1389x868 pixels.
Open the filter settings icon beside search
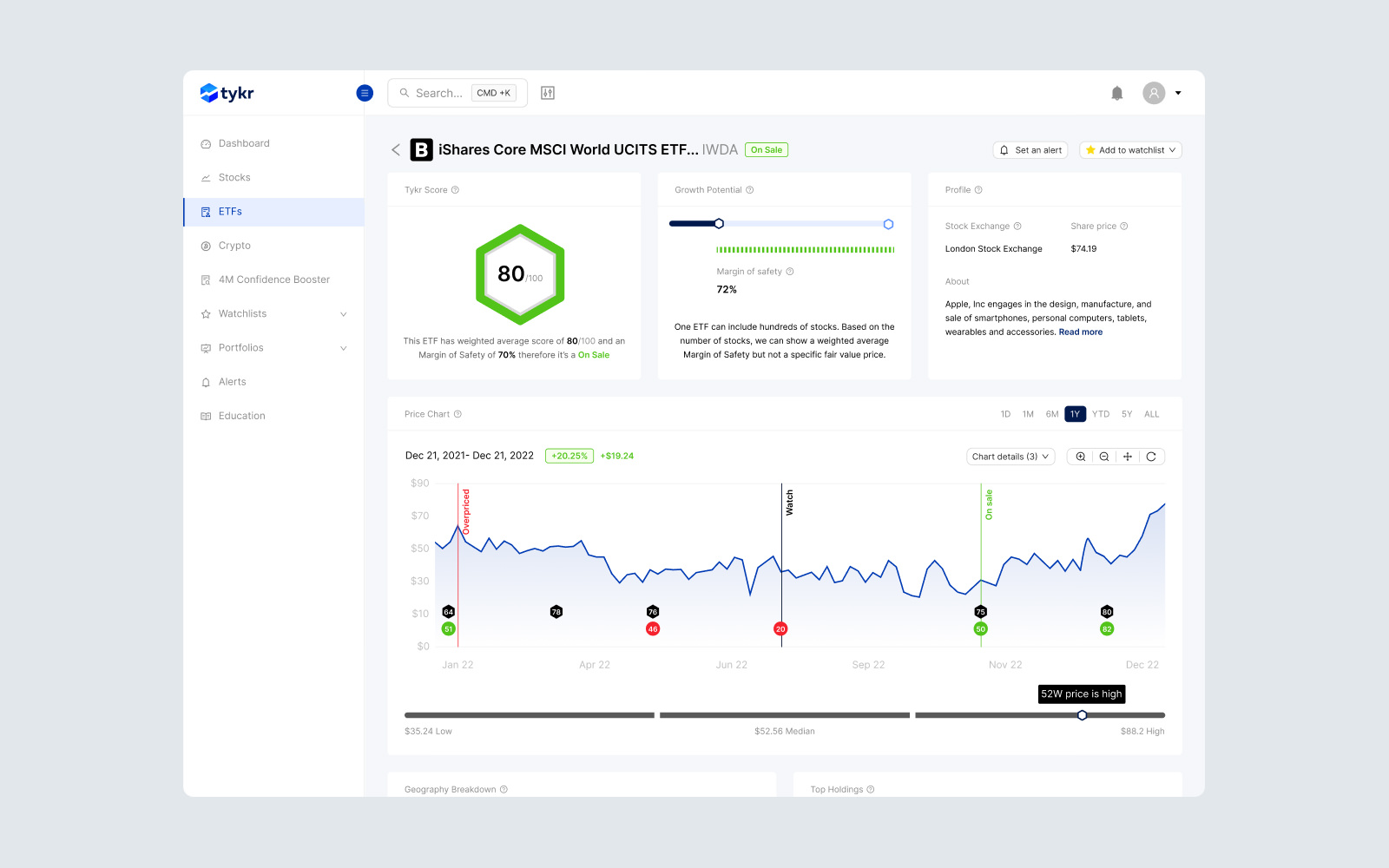[x=548, y=93]
